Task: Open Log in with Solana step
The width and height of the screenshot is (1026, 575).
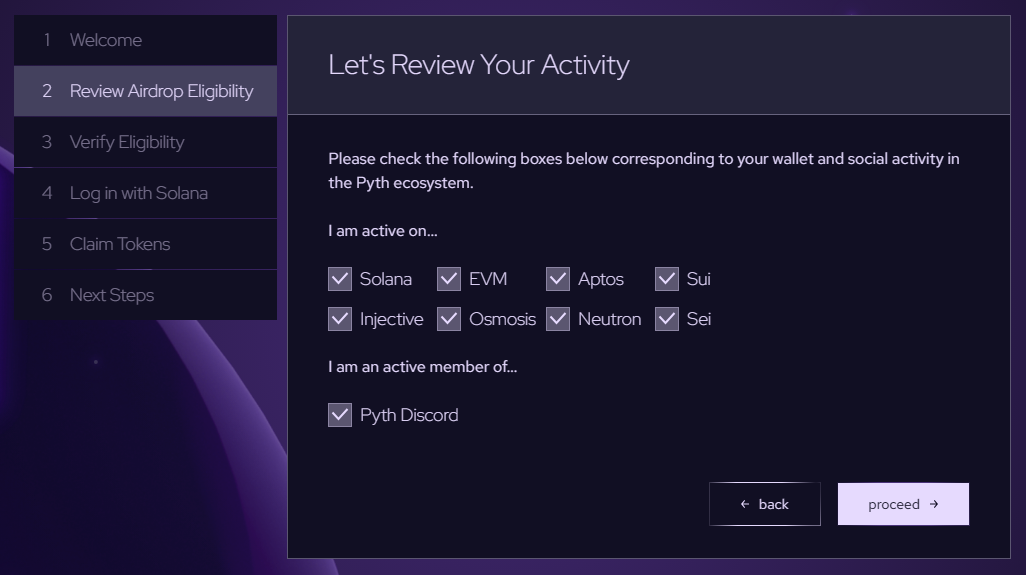Action: (x=145, y=193)
